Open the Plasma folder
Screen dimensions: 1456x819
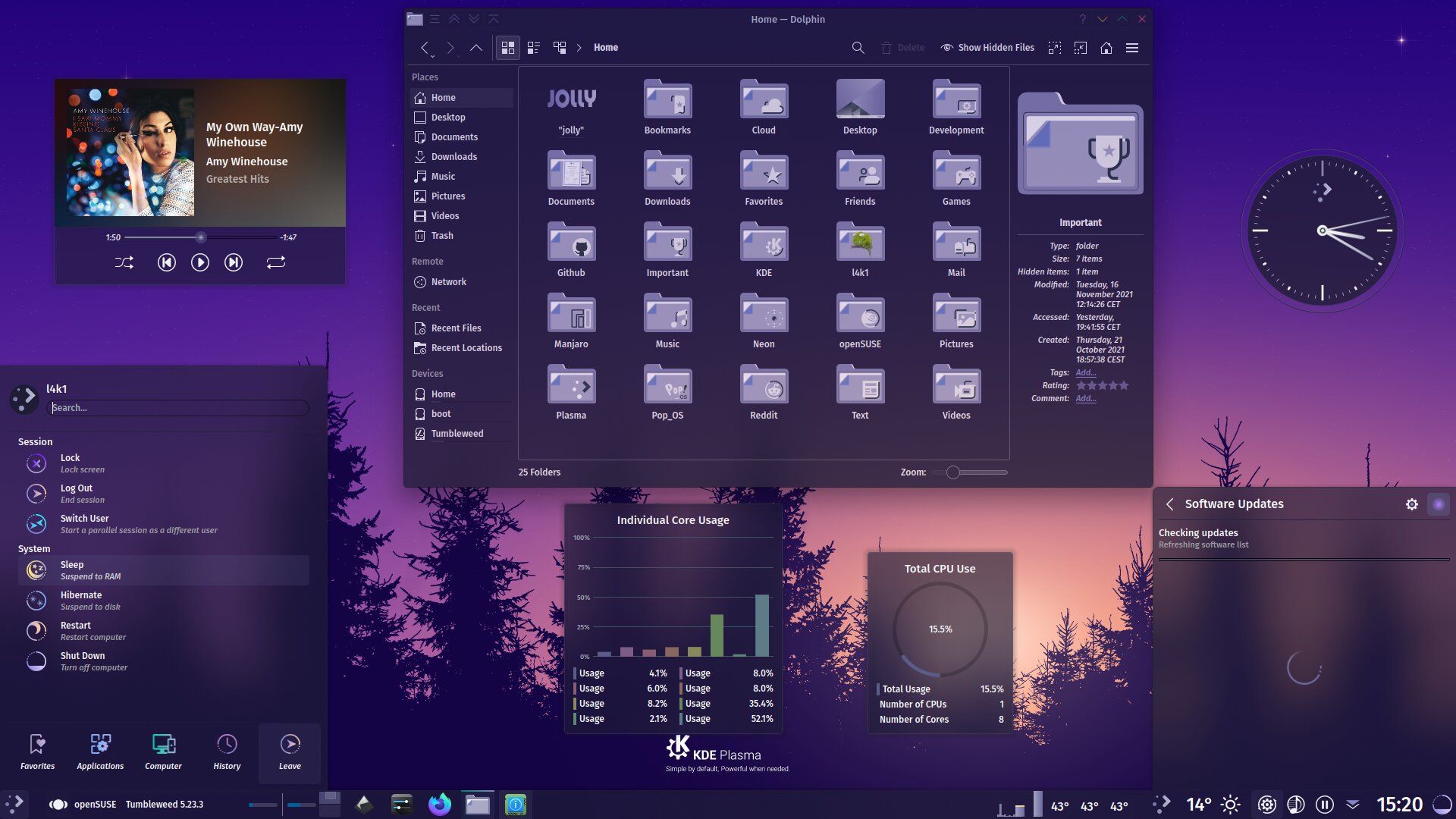(x=571, y=393)
